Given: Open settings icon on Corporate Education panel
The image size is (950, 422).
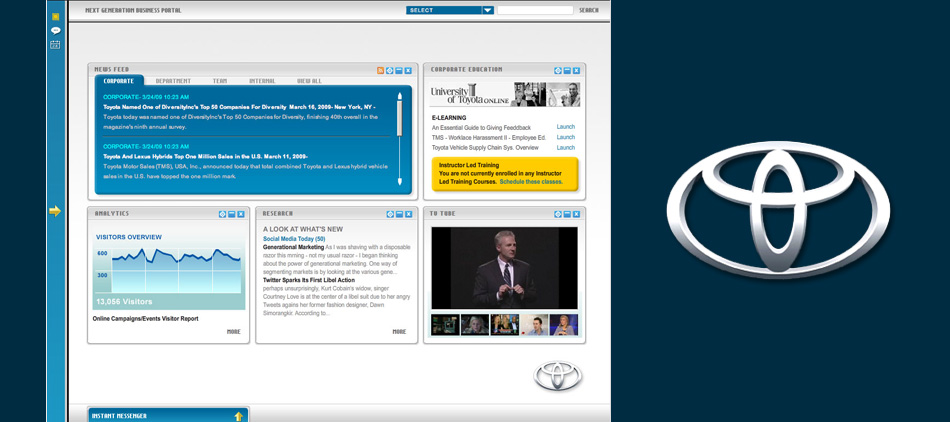Looking at the screenshot, I should tap(558, 71).
